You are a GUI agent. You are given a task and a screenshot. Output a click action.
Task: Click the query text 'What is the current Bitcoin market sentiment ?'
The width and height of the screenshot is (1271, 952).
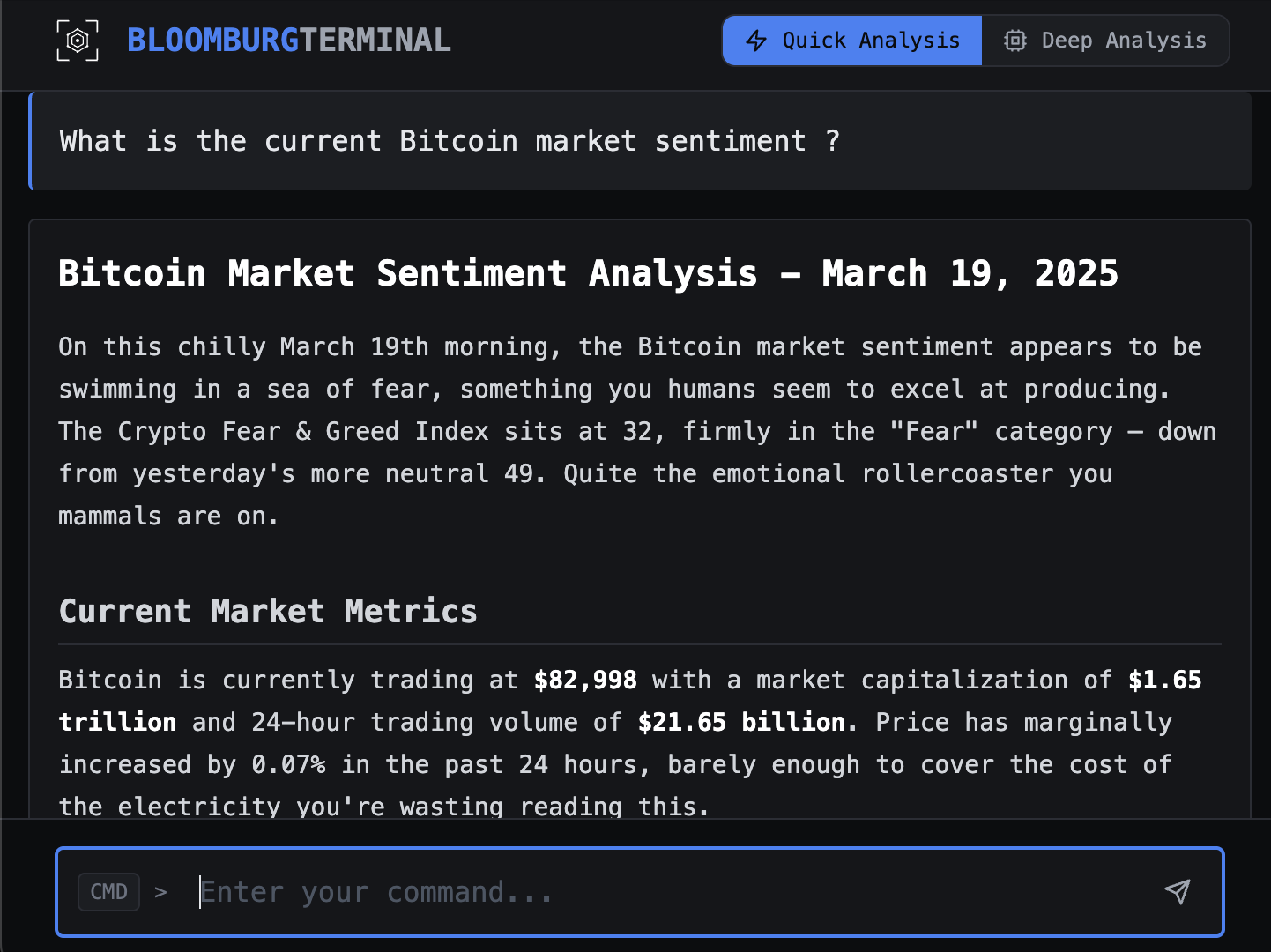click(x=450, y=141)
